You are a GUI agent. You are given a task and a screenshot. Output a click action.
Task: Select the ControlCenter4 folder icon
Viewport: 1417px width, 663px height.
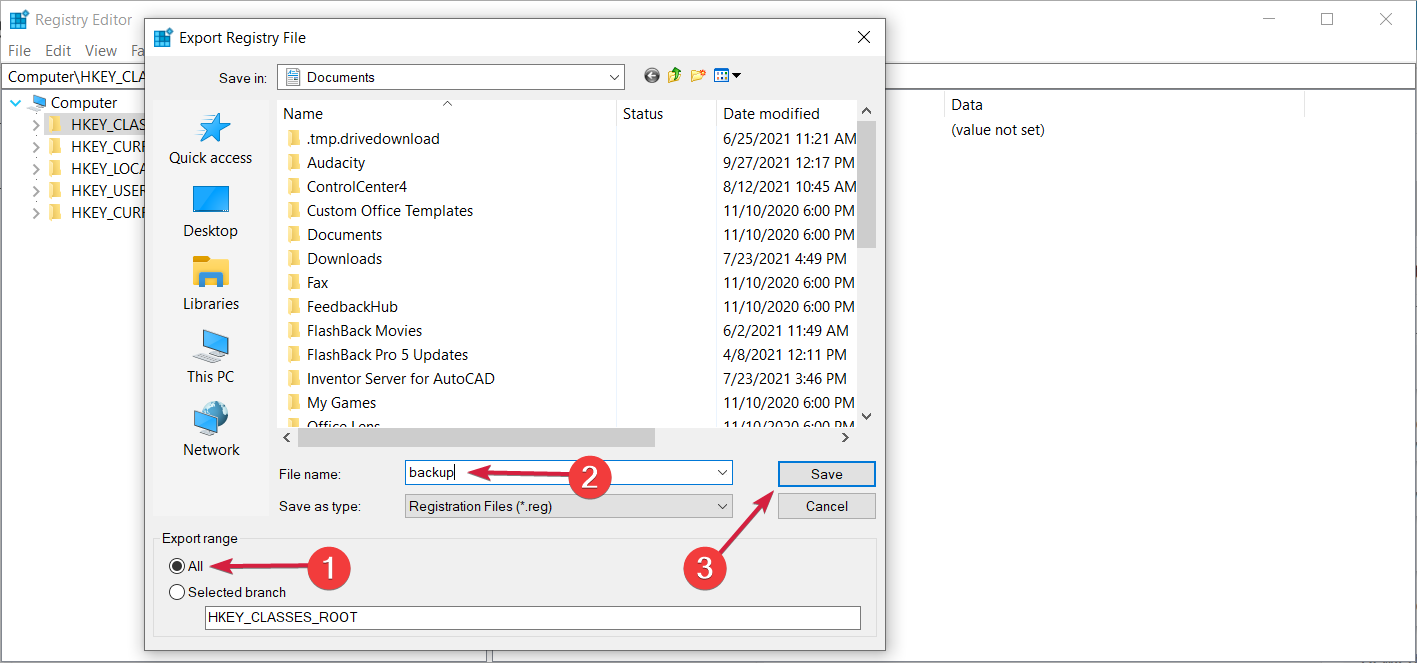[x=294, y=187]
